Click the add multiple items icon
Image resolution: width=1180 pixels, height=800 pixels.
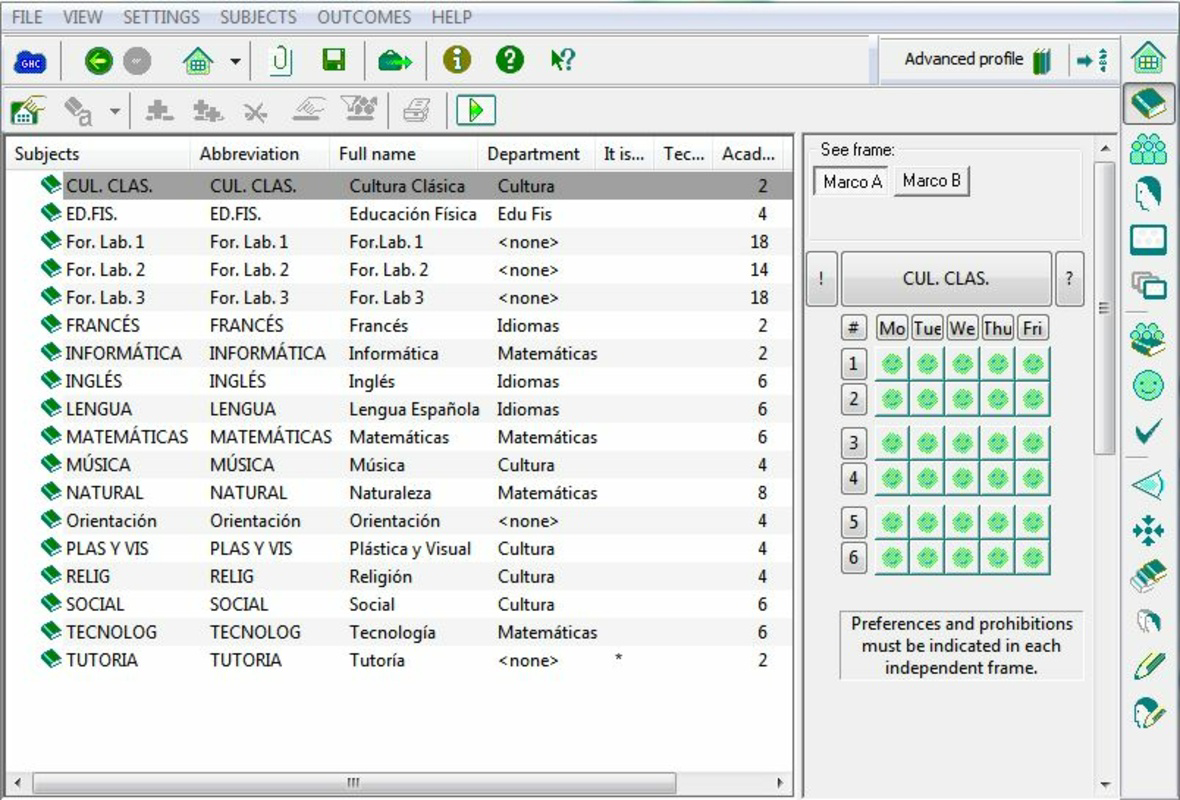[x=207, y=111]
